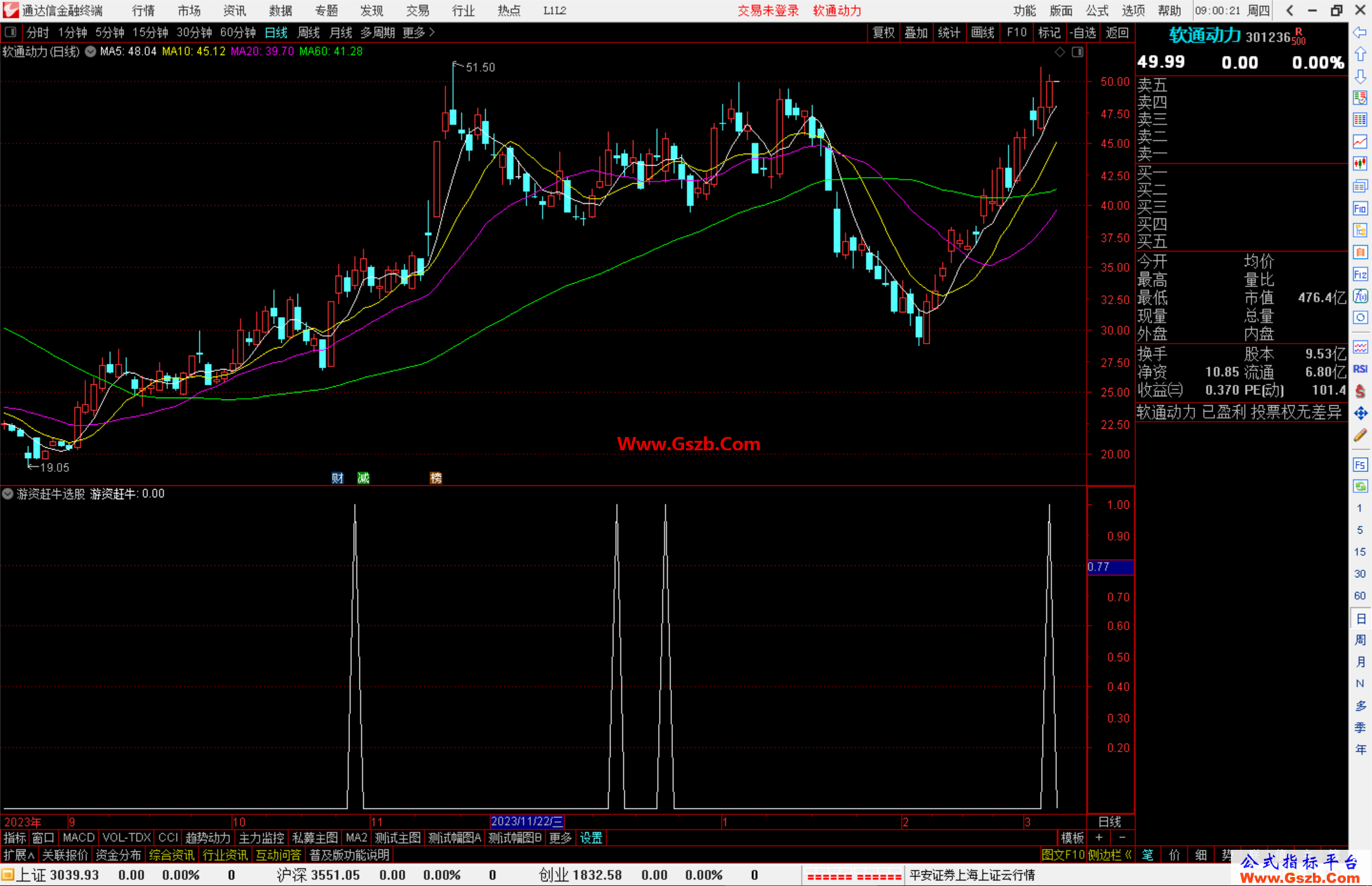Click the green refresh icon below FS
This screenshot has width=1372, height=886.
pos(1360,487)
